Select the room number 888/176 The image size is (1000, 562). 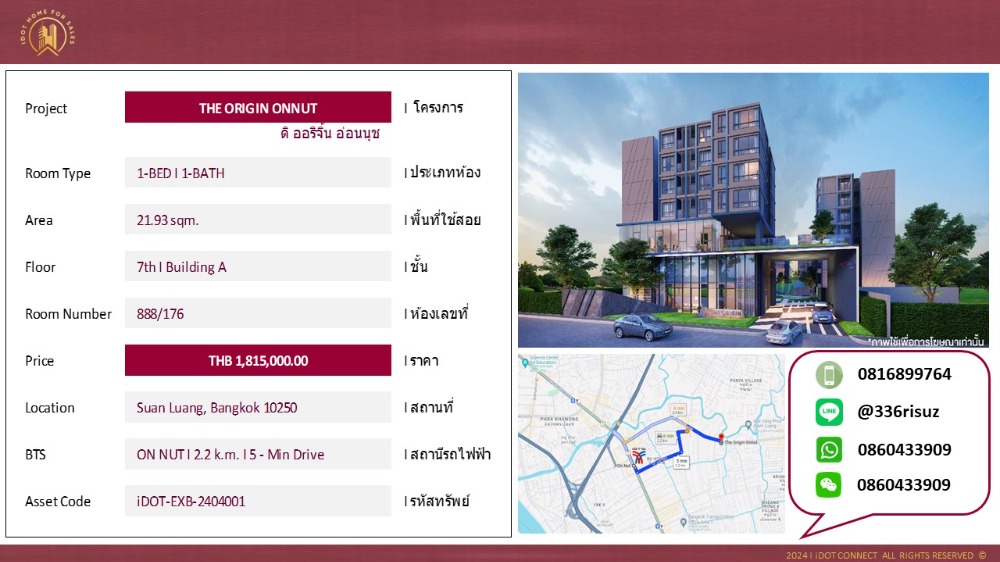tap(160, 314)
